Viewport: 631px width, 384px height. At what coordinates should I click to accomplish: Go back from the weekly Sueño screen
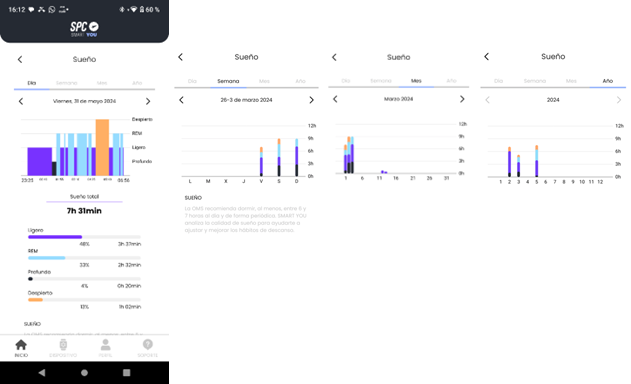180,57
